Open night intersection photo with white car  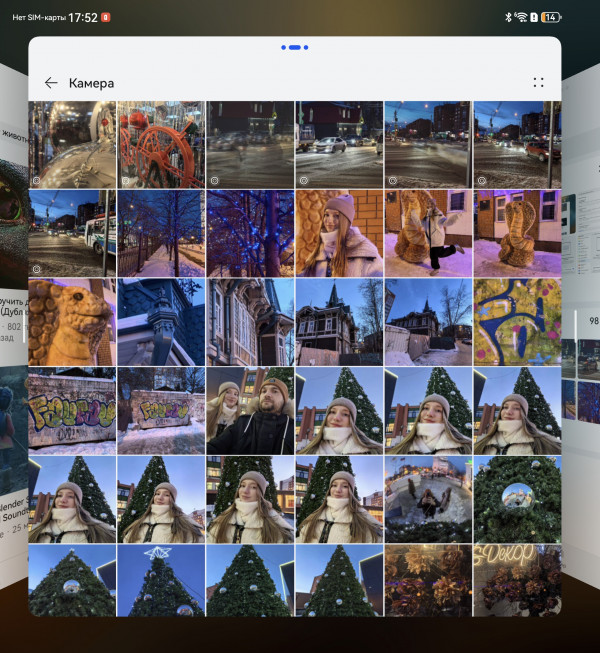(339, 145)
